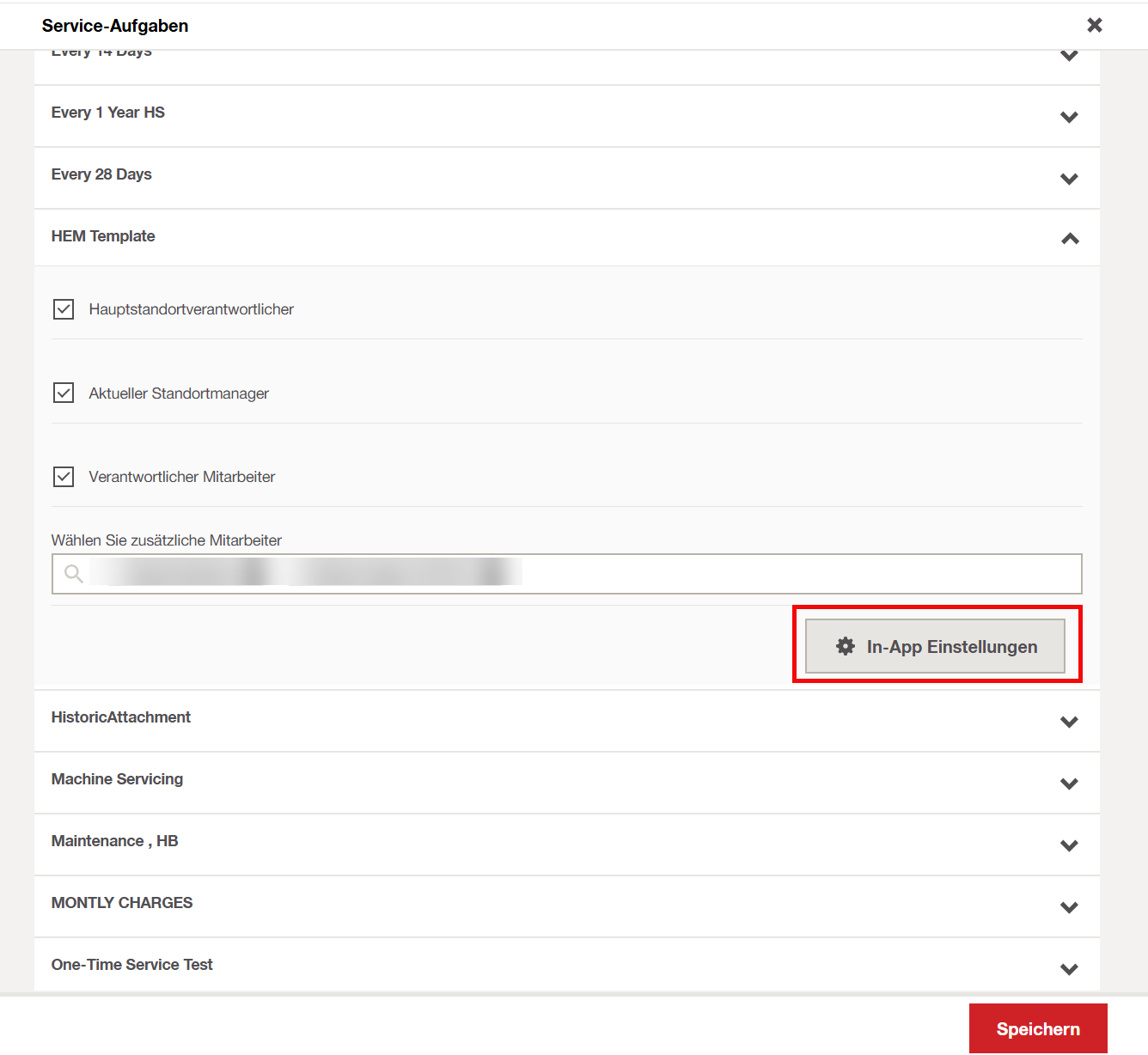
Task: Click the search magnifier icon in employee field
Action: click(x=74, y=574)
